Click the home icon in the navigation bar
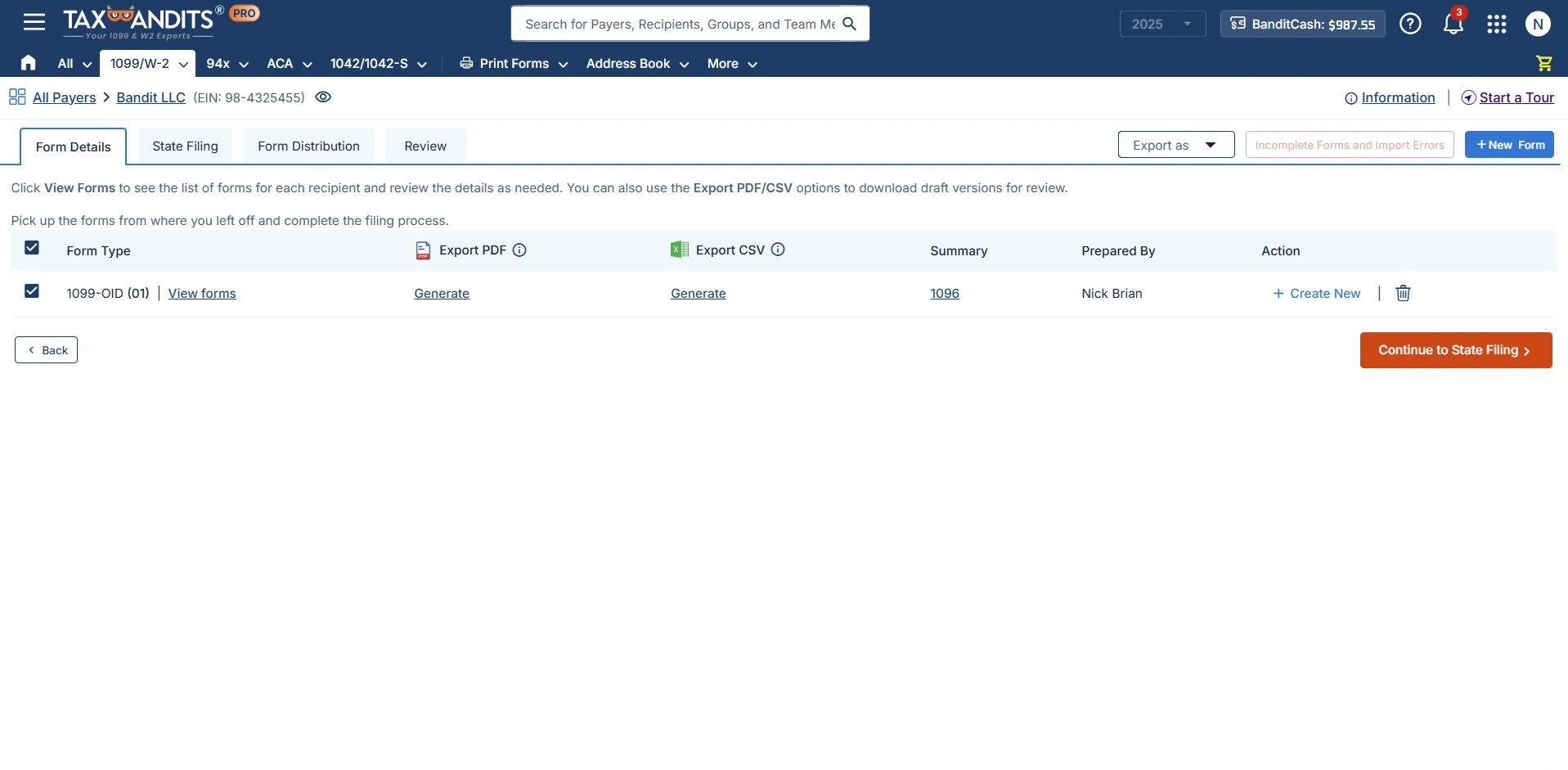1568x770 pixels. (28, 63)
